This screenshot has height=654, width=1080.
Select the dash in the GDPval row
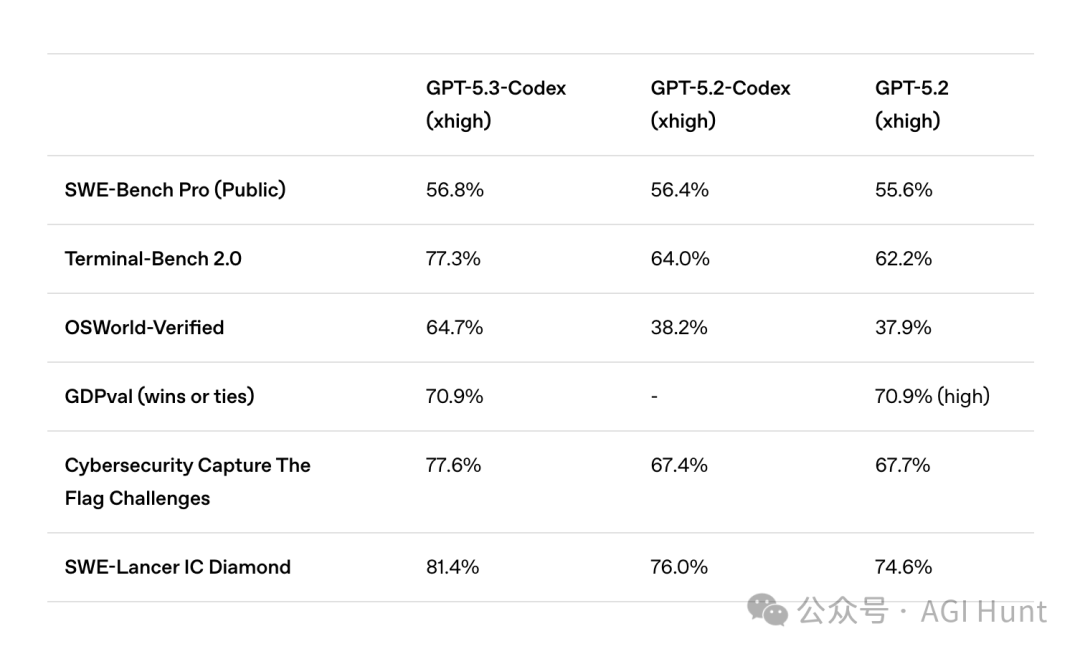pos(654,397)
